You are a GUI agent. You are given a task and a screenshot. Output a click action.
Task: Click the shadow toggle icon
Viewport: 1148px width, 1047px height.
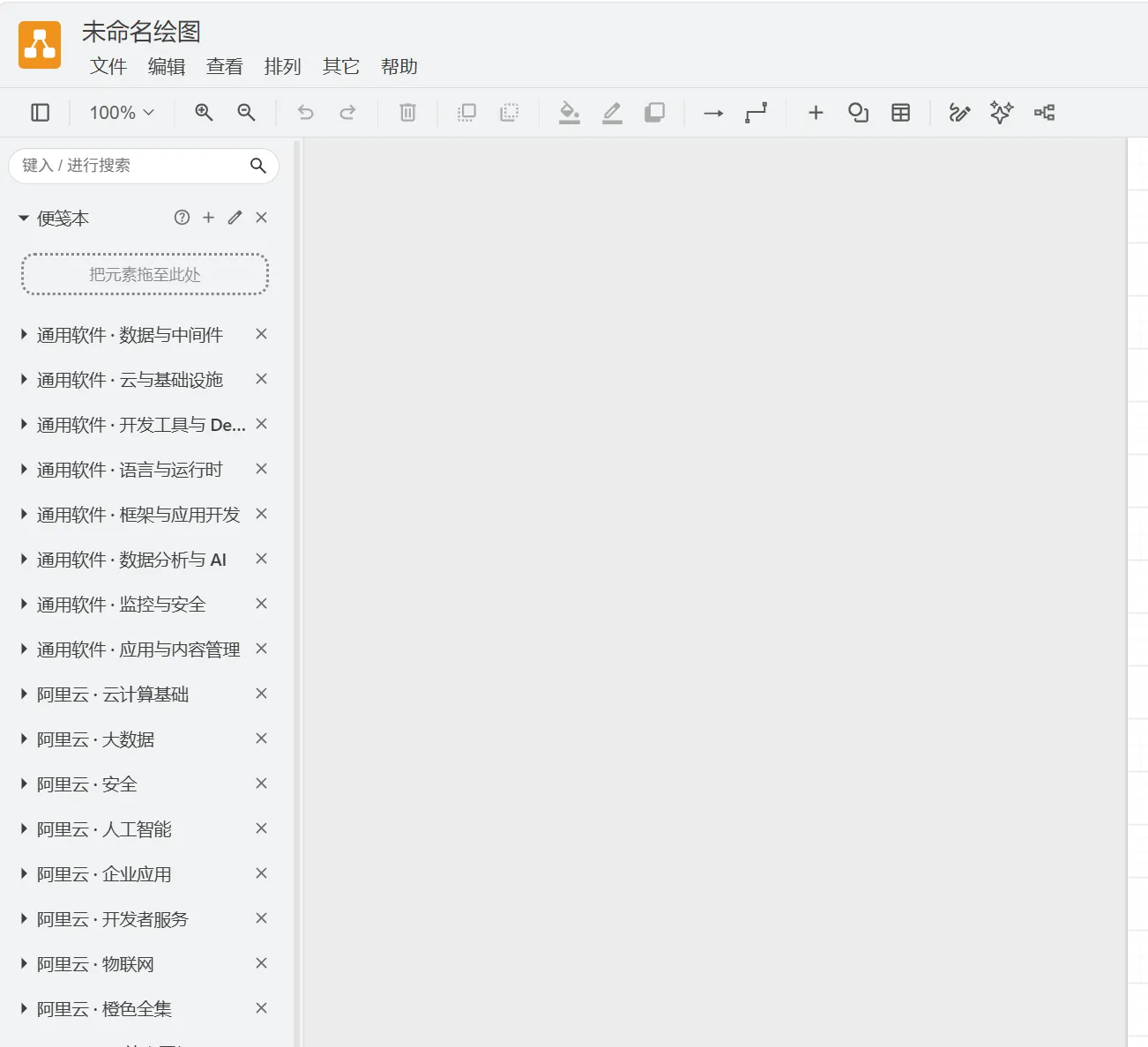coord(654,112)
